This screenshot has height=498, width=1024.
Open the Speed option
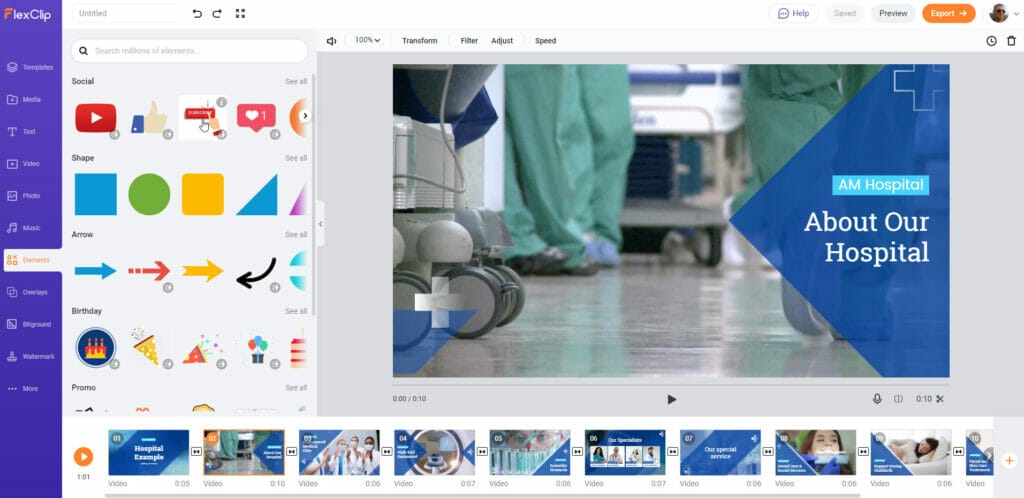545,40
